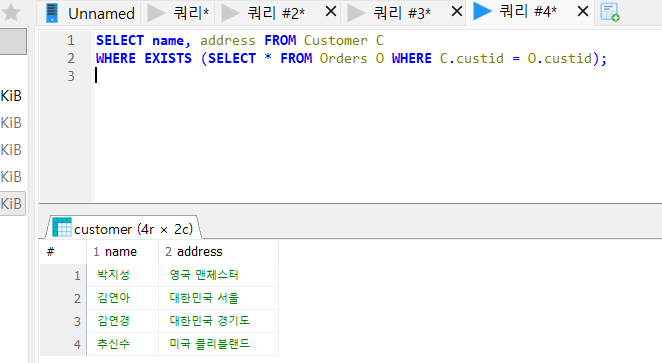This screenshot has height=363, width=662.
Task: Click the gray arrow icon on 쿼리 #2*
Action: [230, 13]
